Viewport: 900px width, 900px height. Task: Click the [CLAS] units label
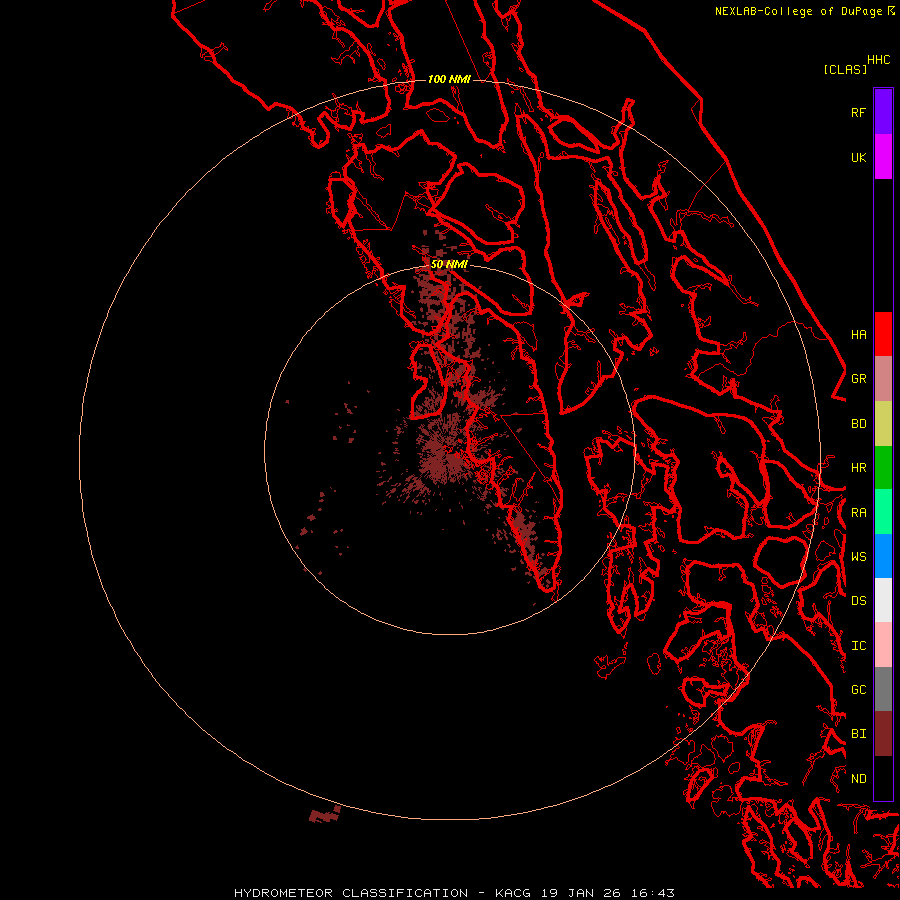click(845, 69)
